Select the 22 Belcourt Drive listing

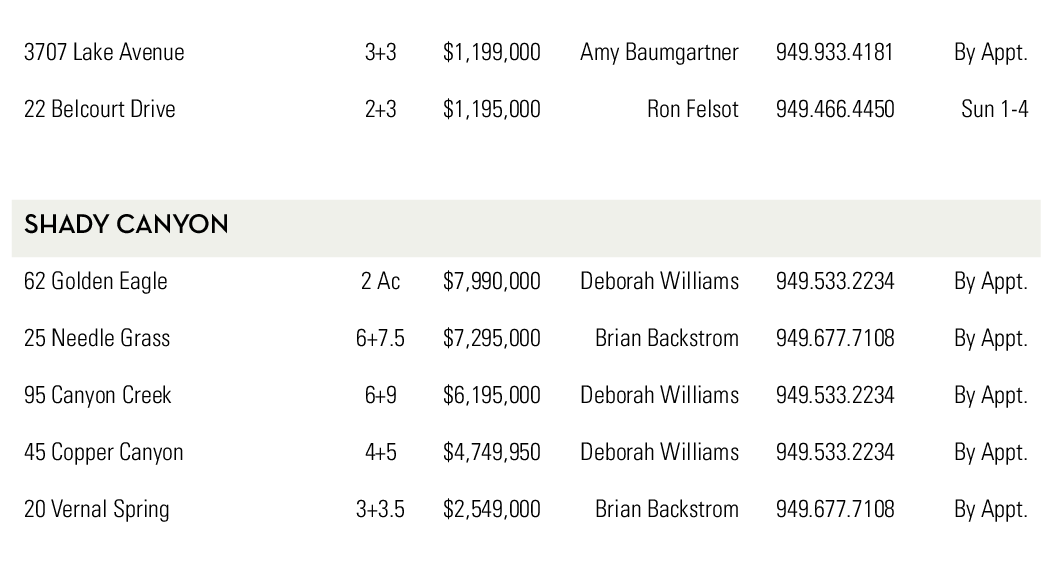point(99,109)
